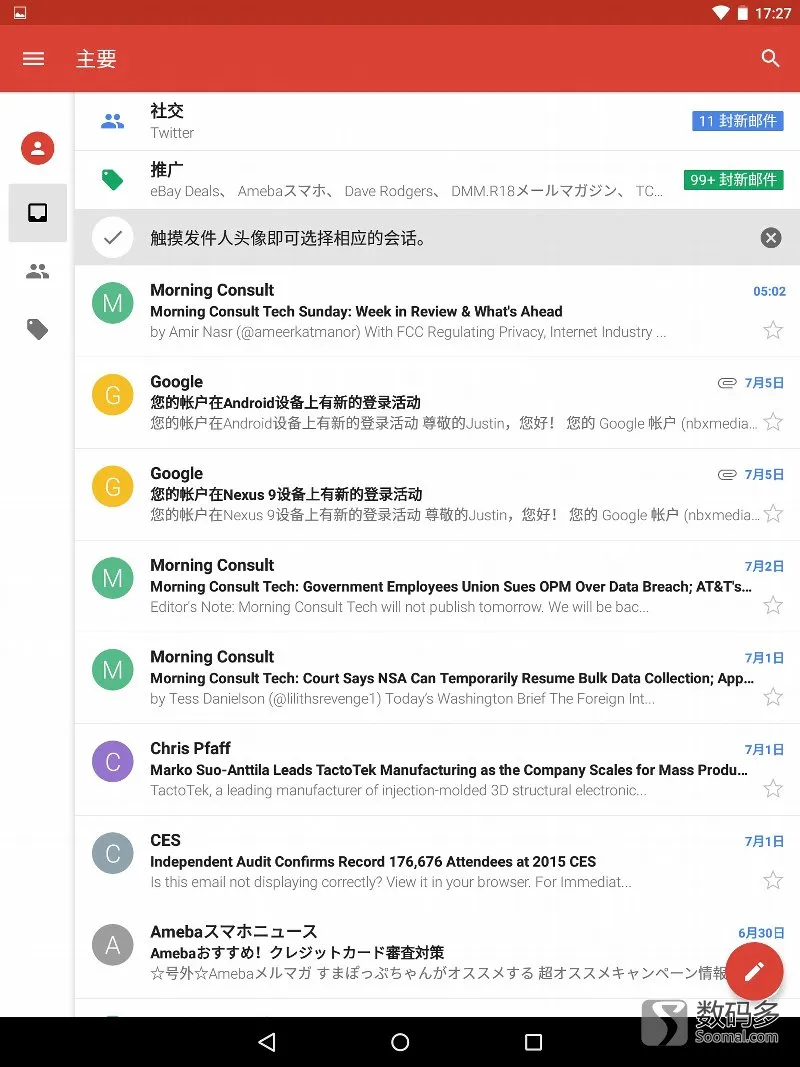800x1067 pixels.
Task: Open Court Says NSA Can Temporarily Resume email
Action: point(437,678)
